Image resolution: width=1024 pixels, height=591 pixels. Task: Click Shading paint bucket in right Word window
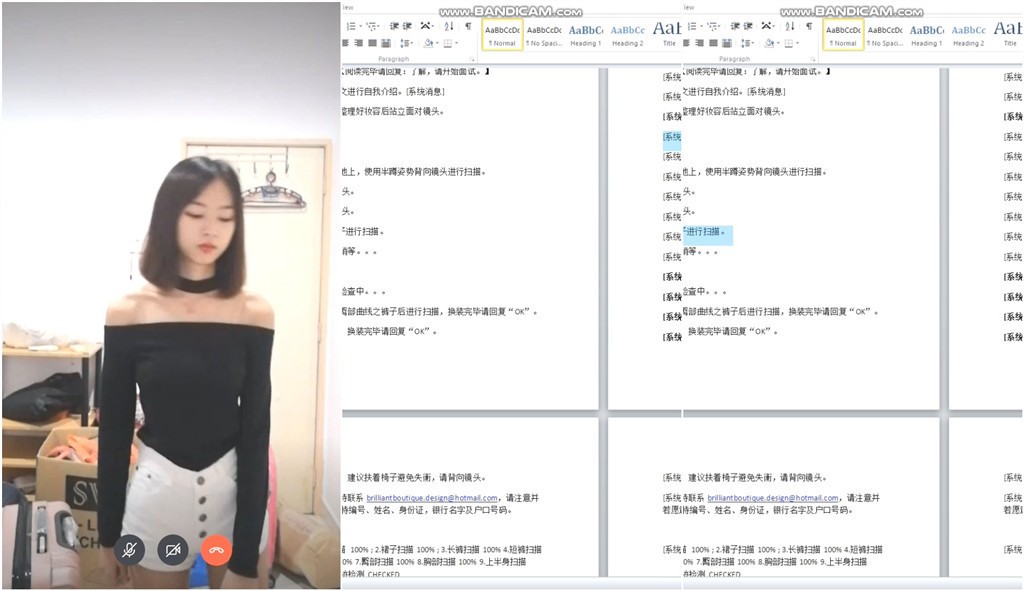pyautogui.click(x=769, y=43)
